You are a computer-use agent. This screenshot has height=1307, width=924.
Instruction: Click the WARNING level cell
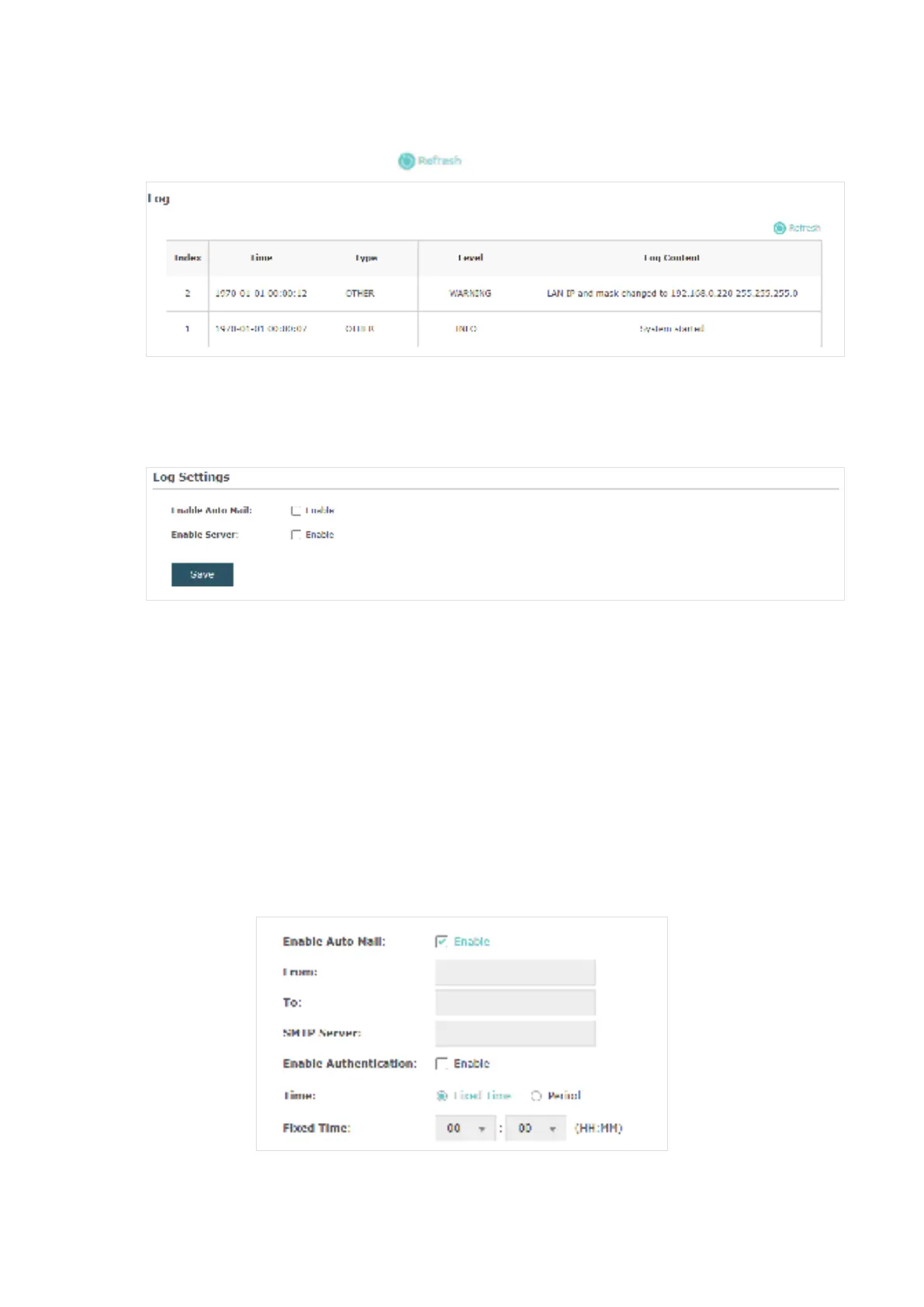click(470, 293)
